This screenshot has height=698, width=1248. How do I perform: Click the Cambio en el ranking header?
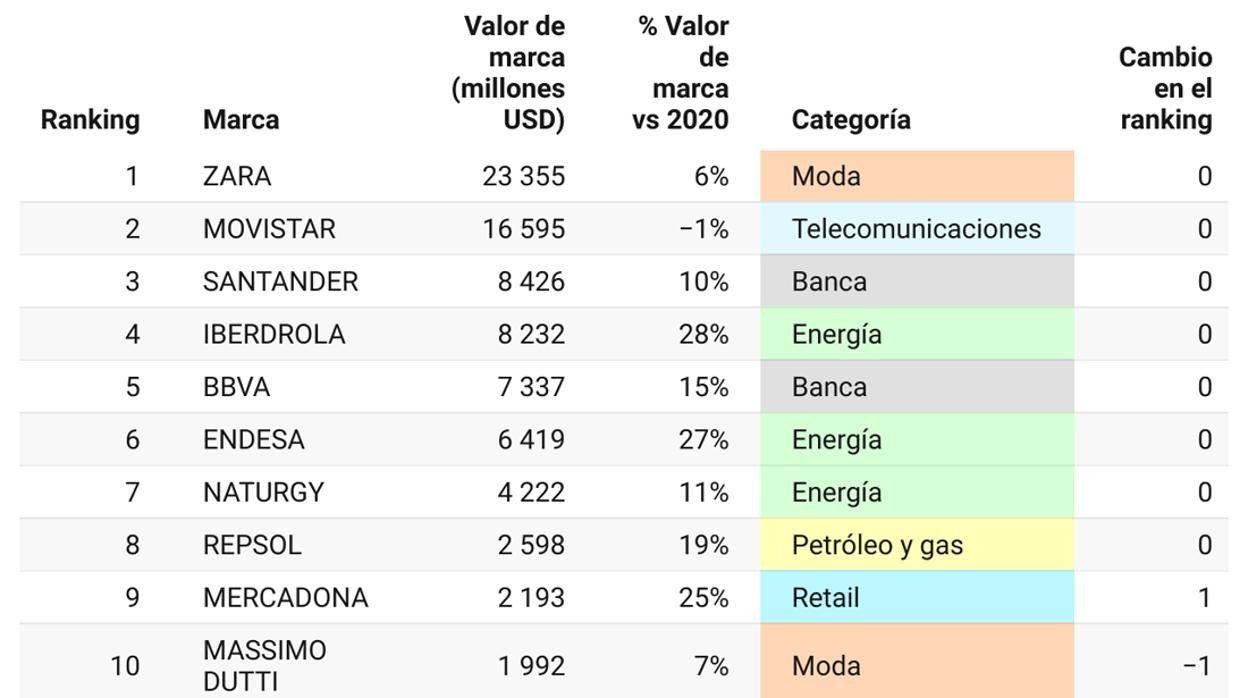tap(1165, 89)
